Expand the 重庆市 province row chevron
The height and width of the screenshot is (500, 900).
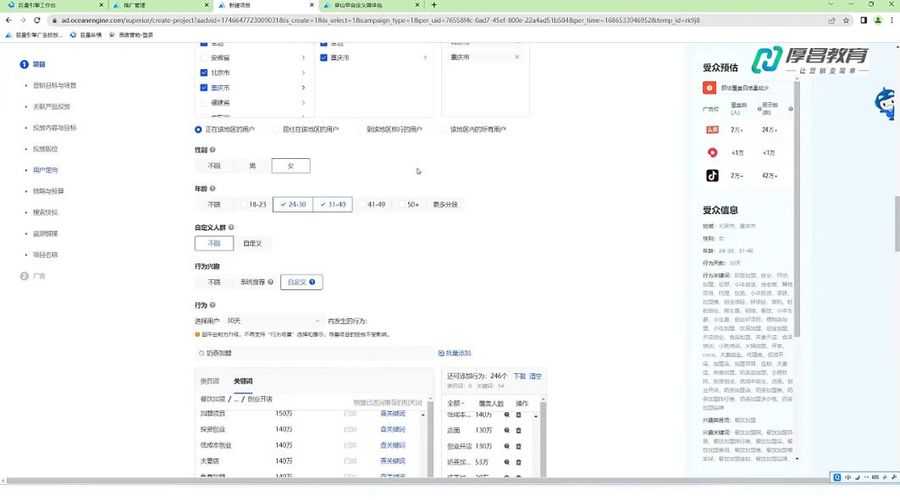(303, 88)
